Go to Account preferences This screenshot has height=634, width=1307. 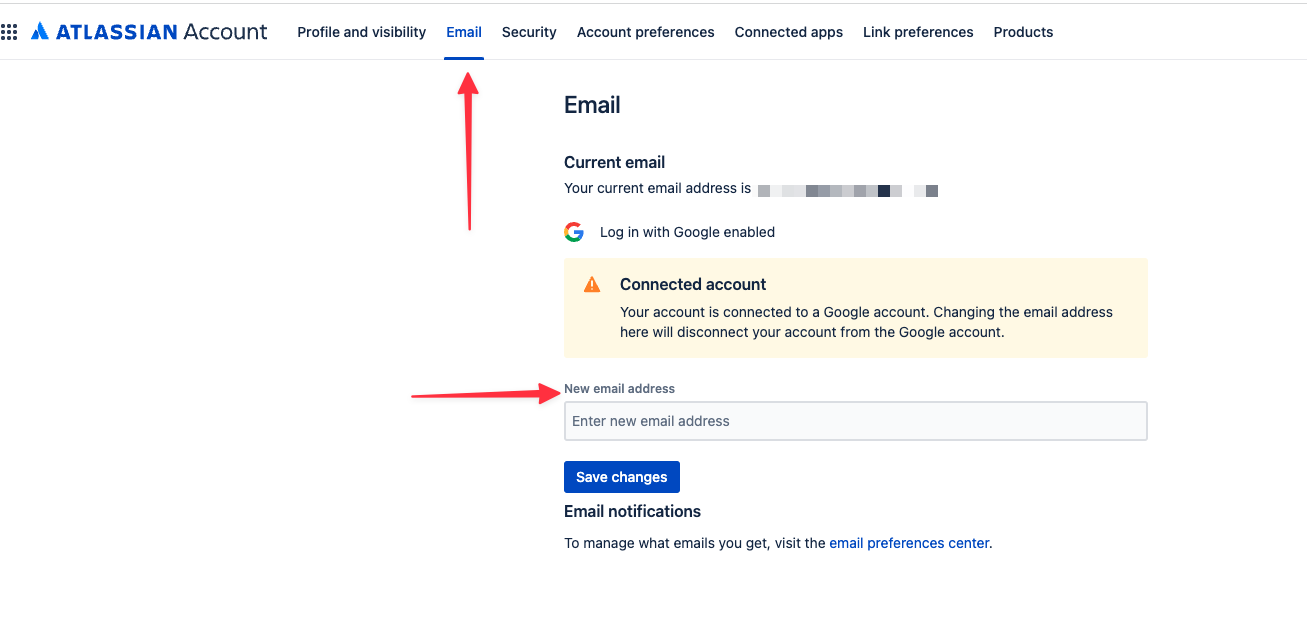tap(645, 31)
